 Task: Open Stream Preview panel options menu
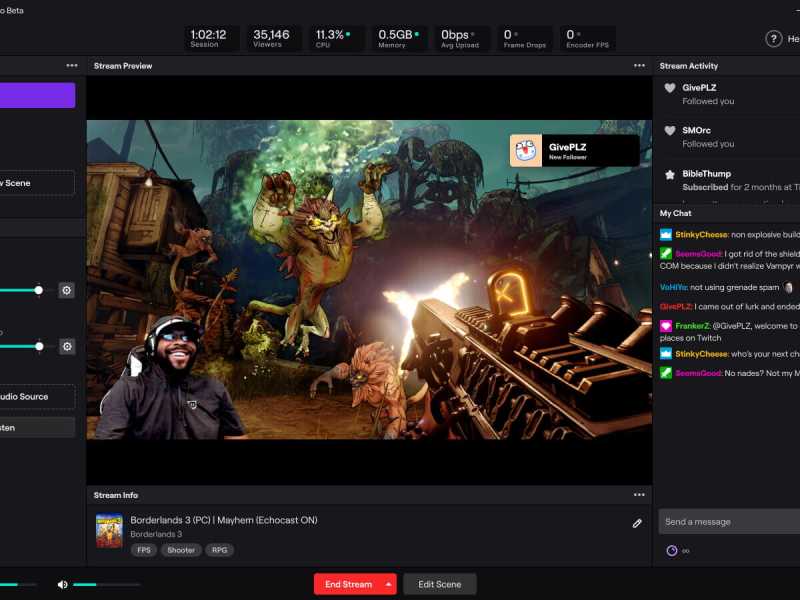coord(639,66)
